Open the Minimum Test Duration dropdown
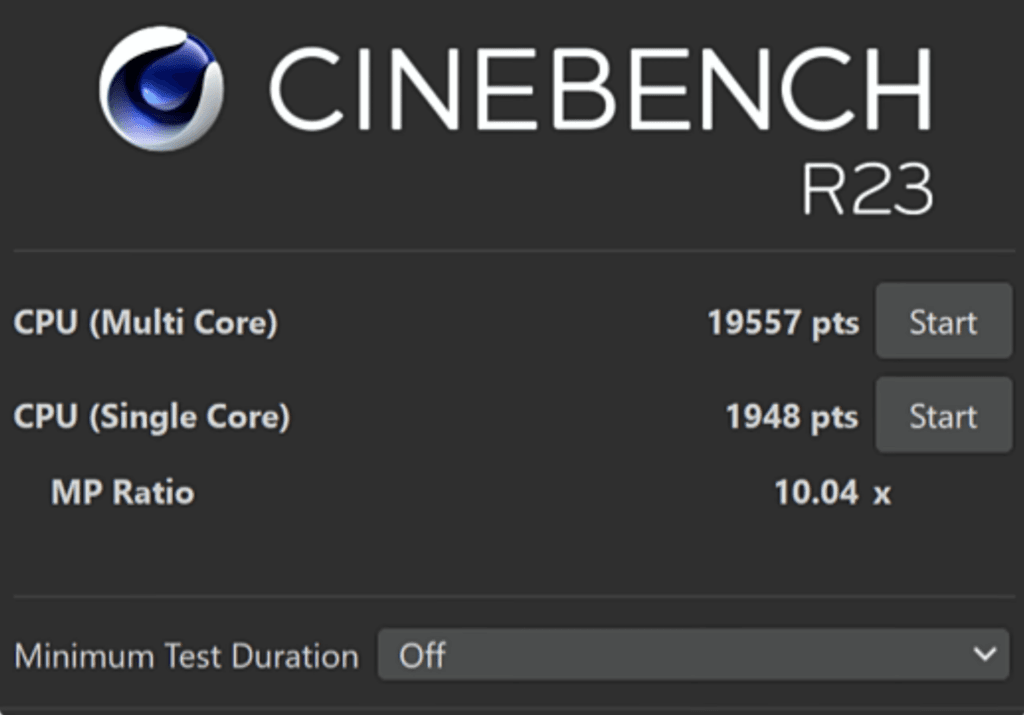This screenshot has height=715, width=1024. pos(692,656)
